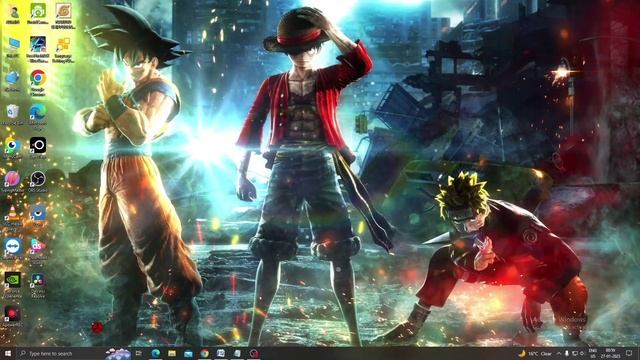Open the orange squares app desktop shortcut
Screen dimensions: 640x360
coord(63,49)
